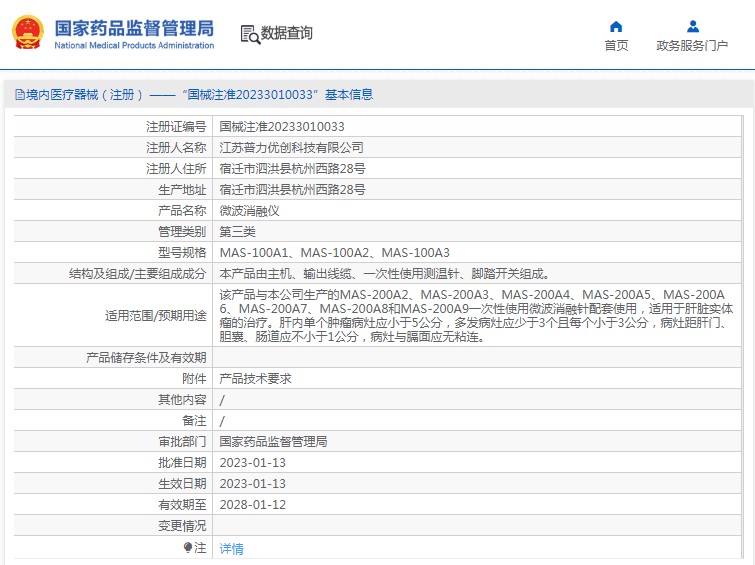Click the 审批部门 label

[182, 441]
